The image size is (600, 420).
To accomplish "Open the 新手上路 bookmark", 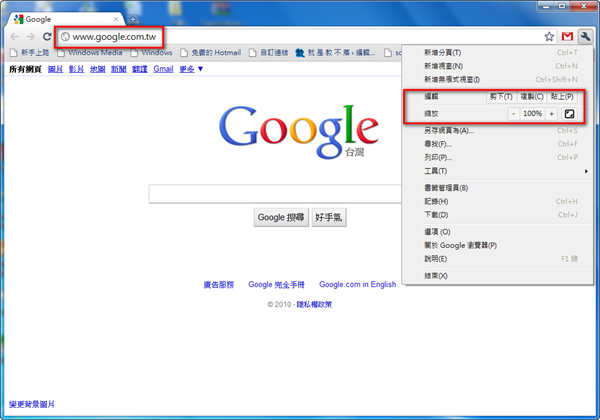I will pyautogui.click(x=29, y=52).
